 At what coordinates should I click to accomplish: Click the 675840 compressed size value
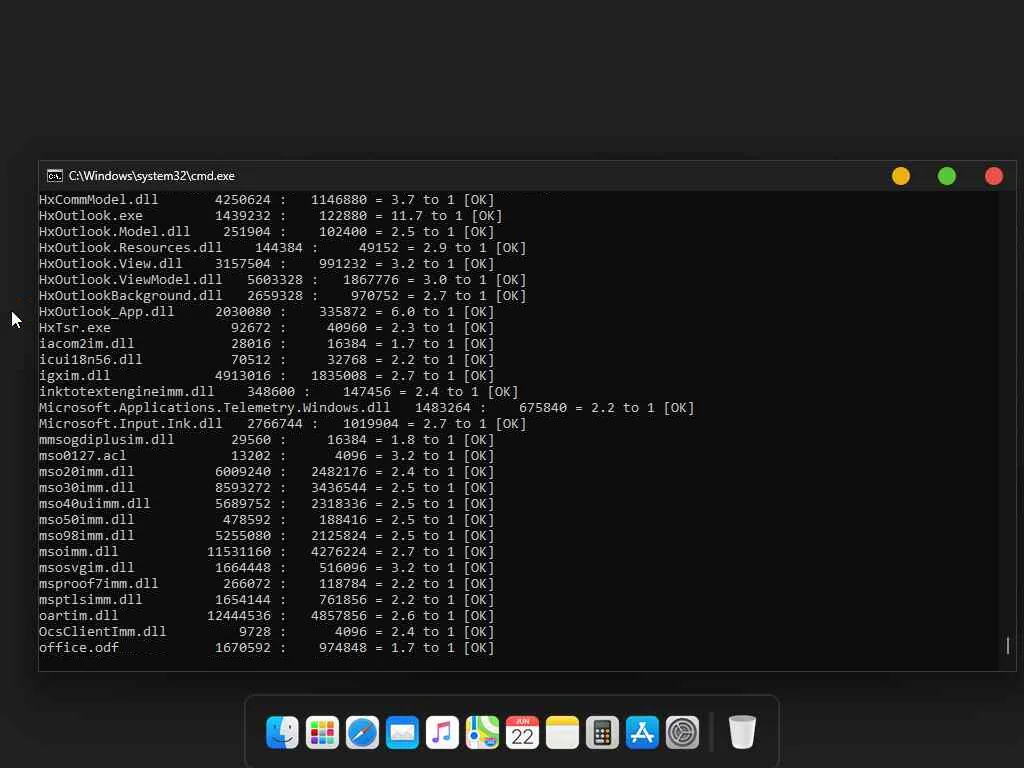tap(543, 408)
